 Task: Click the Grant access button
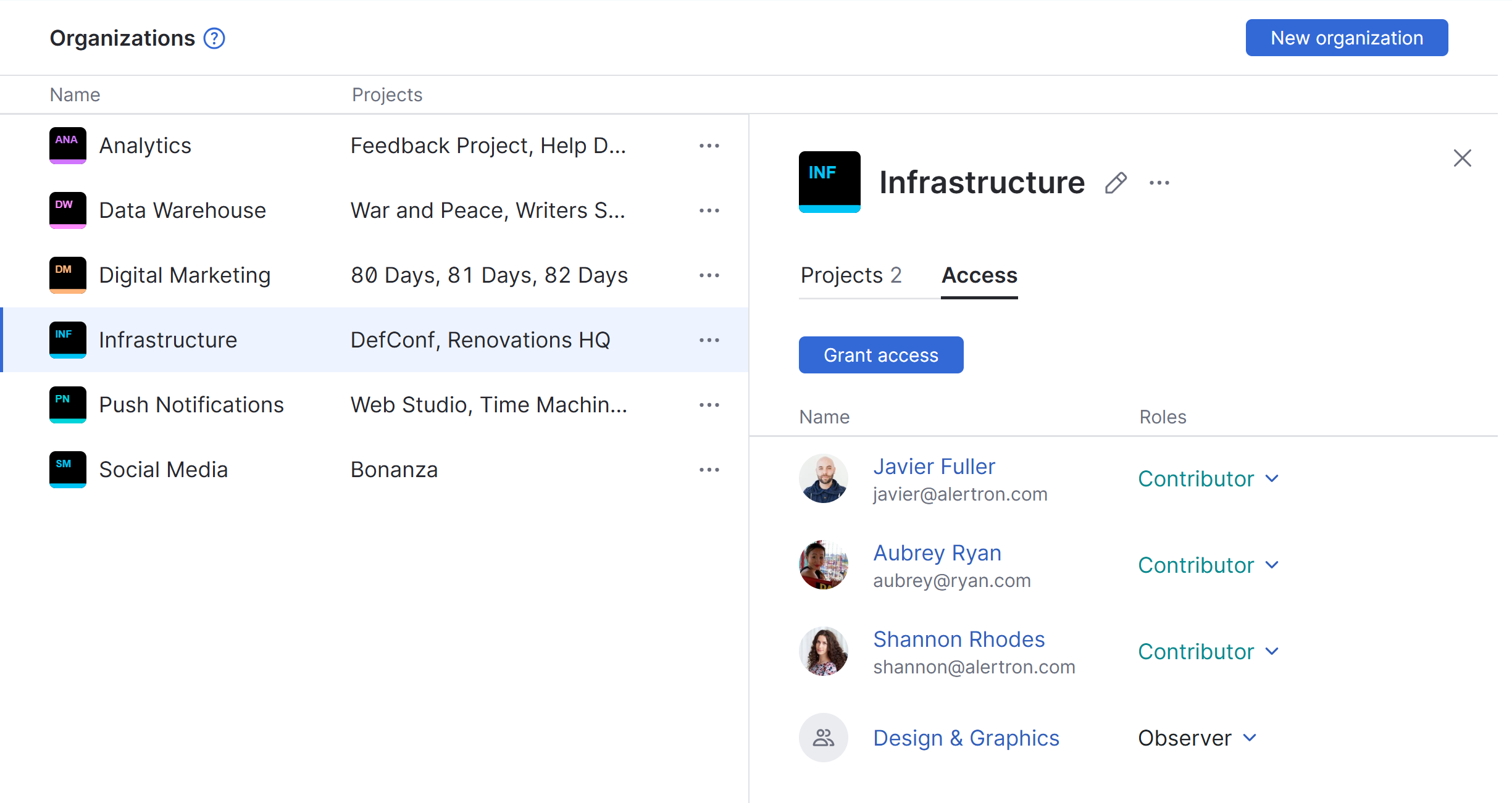click(x=880, y=355)
